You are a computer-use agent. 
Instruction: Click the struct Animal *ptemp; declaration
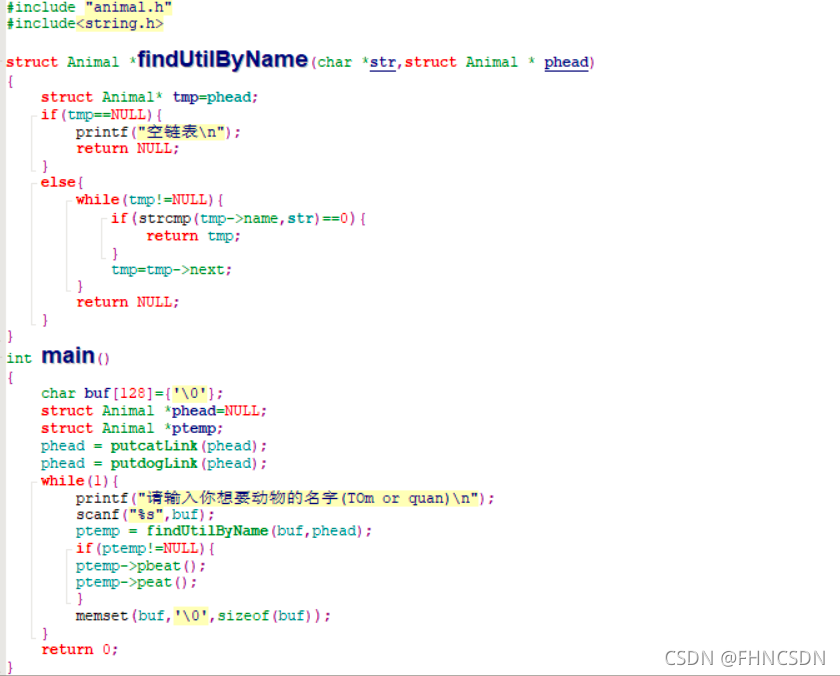(132, 429)
